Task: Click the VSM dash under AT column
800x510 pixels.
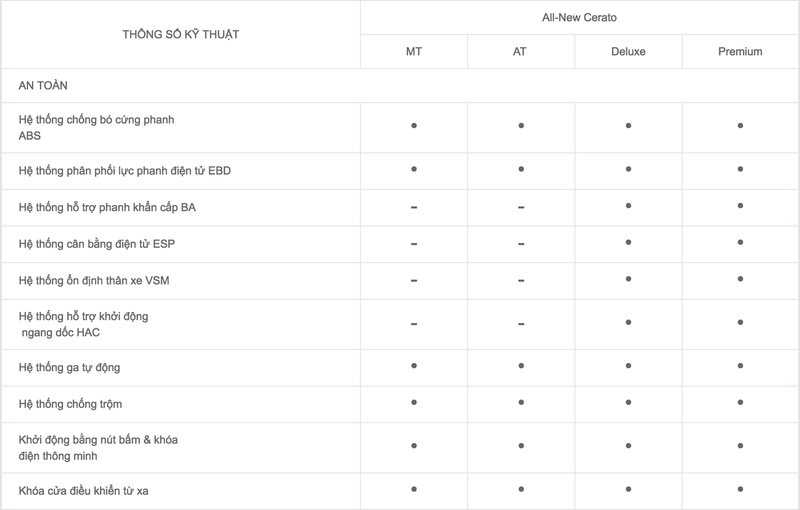Action: 521,280
